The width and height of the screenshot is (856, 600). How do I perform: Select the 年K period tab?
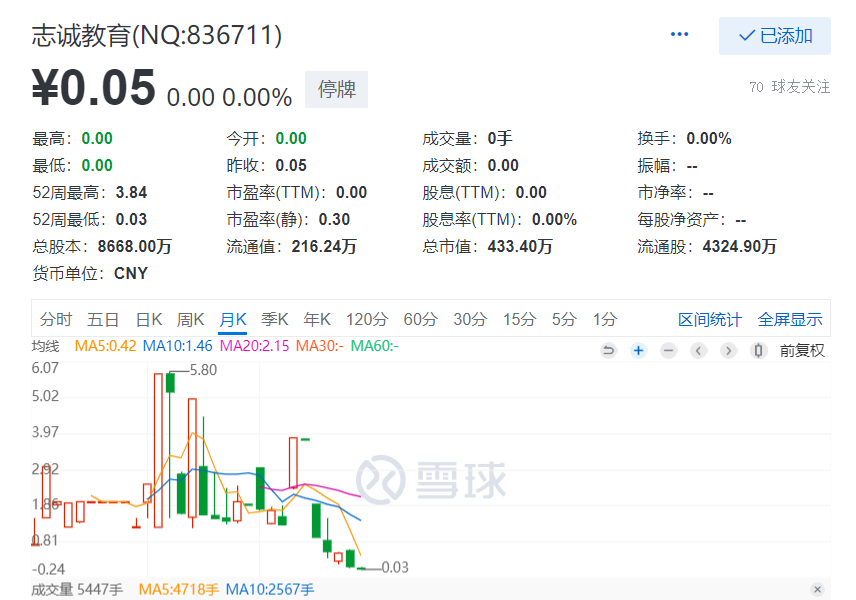coord(317,320)
